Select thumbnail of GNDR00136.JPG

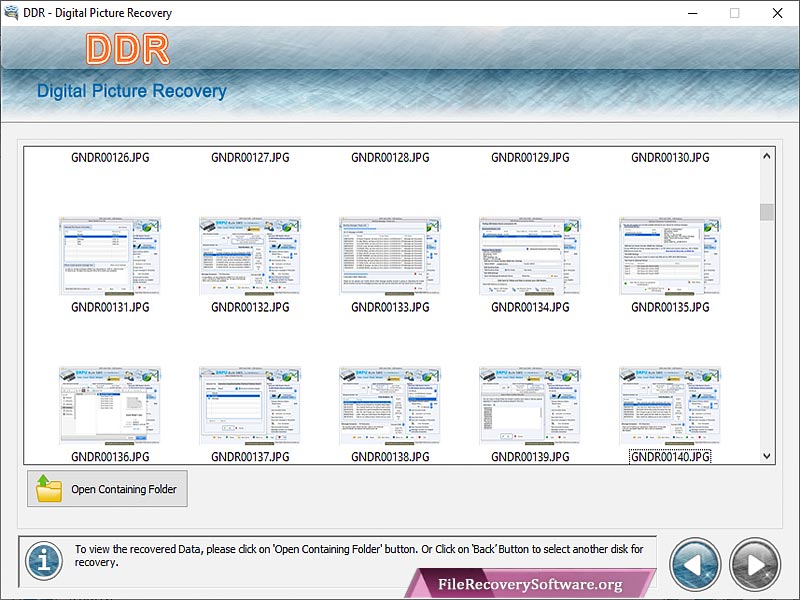(110, 406)
